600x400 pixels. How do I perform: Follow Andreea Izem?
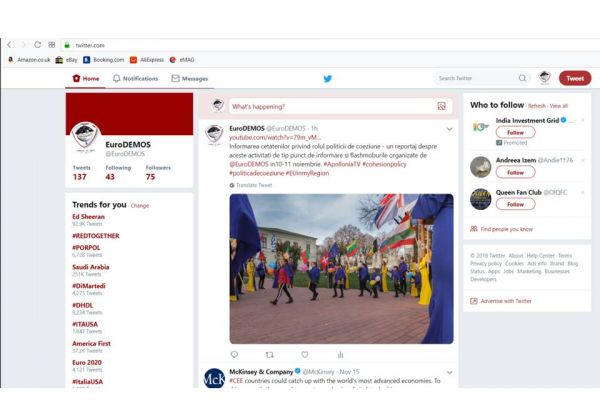tap(515, 173)
